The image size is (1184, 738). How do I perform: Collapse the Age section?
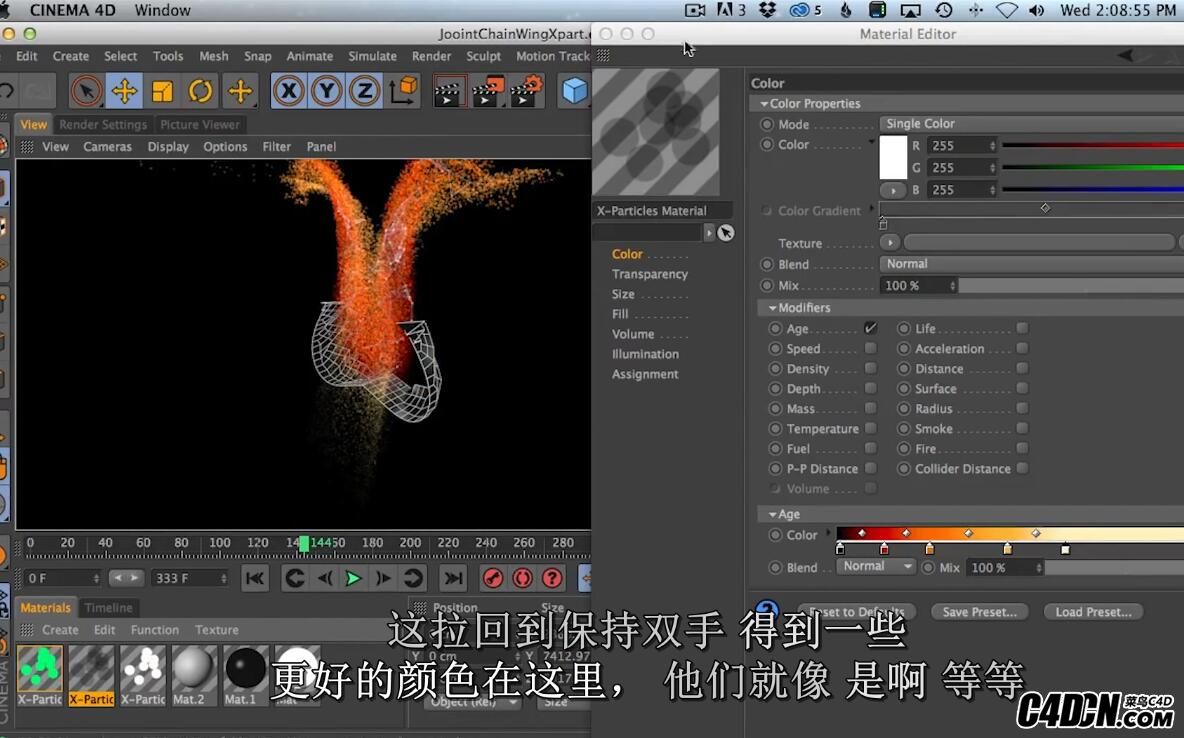click(x=772, y=514)
